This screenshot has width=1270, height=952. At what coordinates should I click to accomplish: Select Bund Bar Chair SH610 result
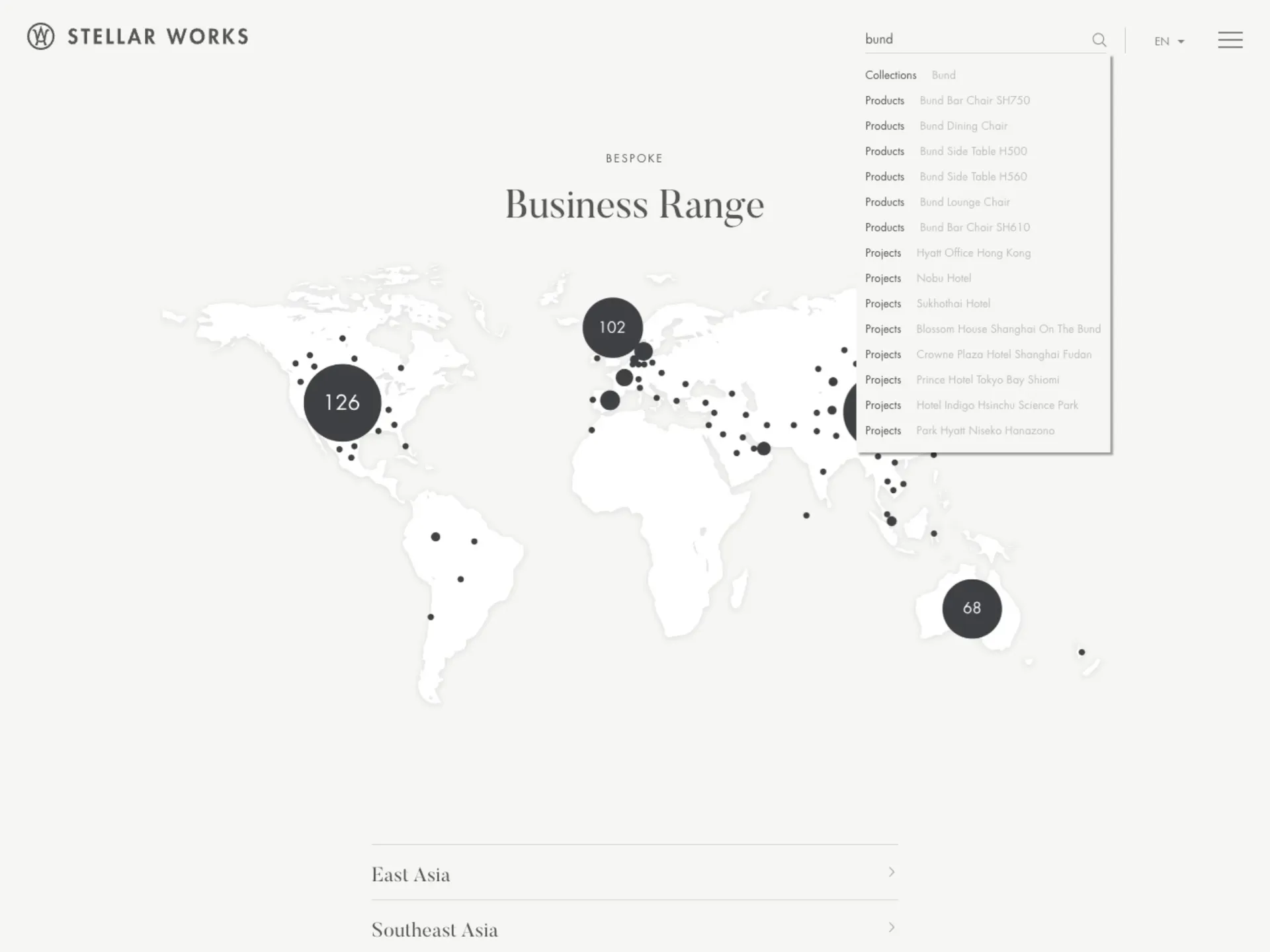click(x=974, y=227)
